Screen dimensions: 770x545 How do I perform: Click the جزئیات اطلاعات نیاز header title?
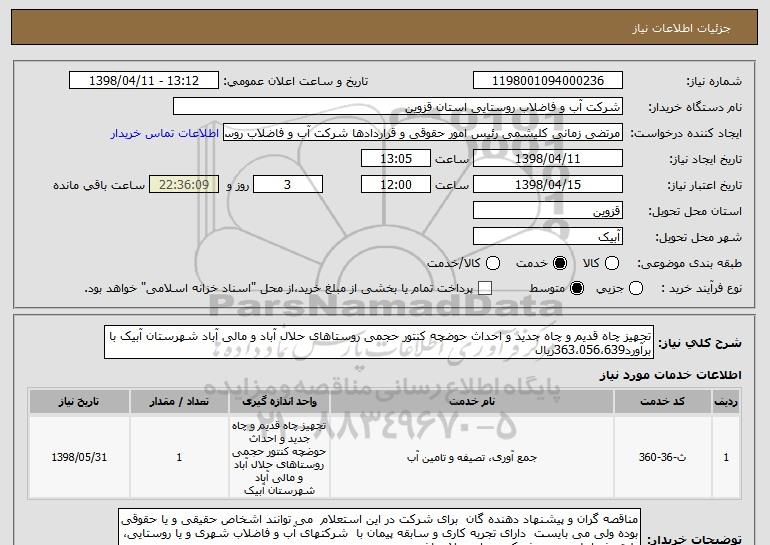681,28
